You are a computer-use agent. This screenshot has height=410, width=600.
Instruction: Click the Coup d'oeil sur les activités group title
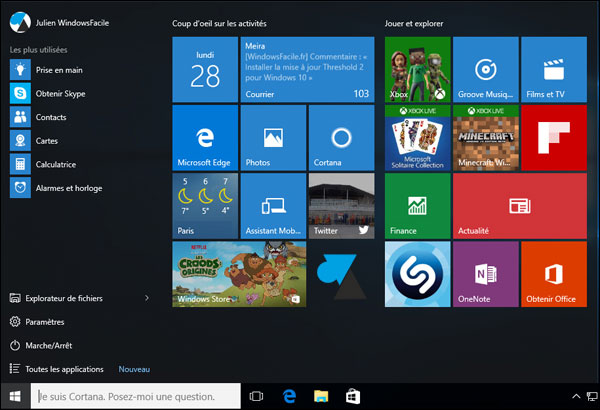pyautogui.click(x=219, y=23)
